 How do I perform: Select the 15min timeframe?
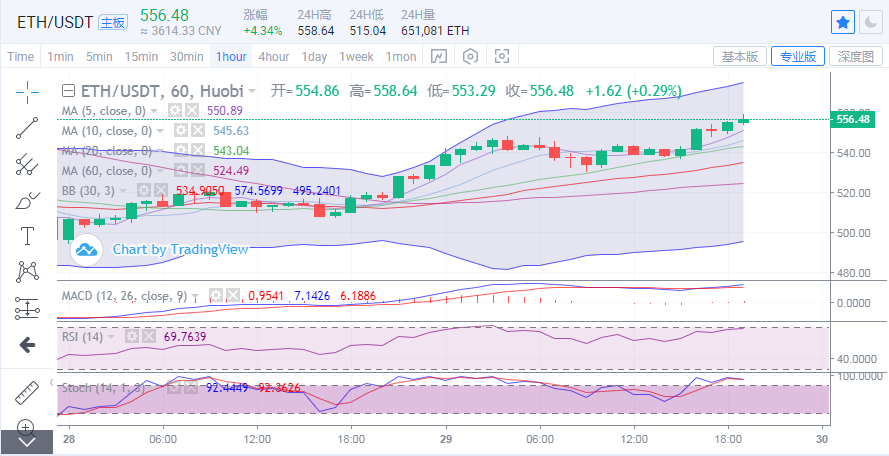pyautogui.click(x=141, y=57)
